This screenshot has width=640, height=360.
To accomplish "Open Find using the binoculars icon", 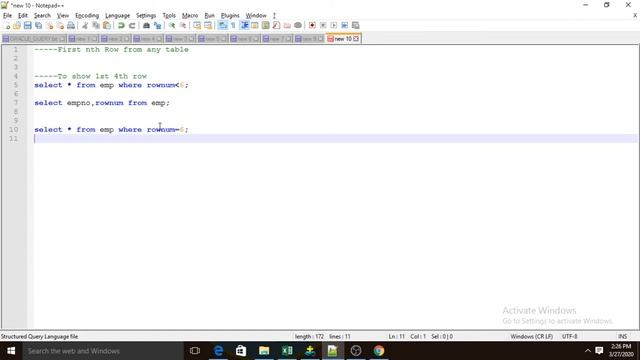I will click(146, 25).
